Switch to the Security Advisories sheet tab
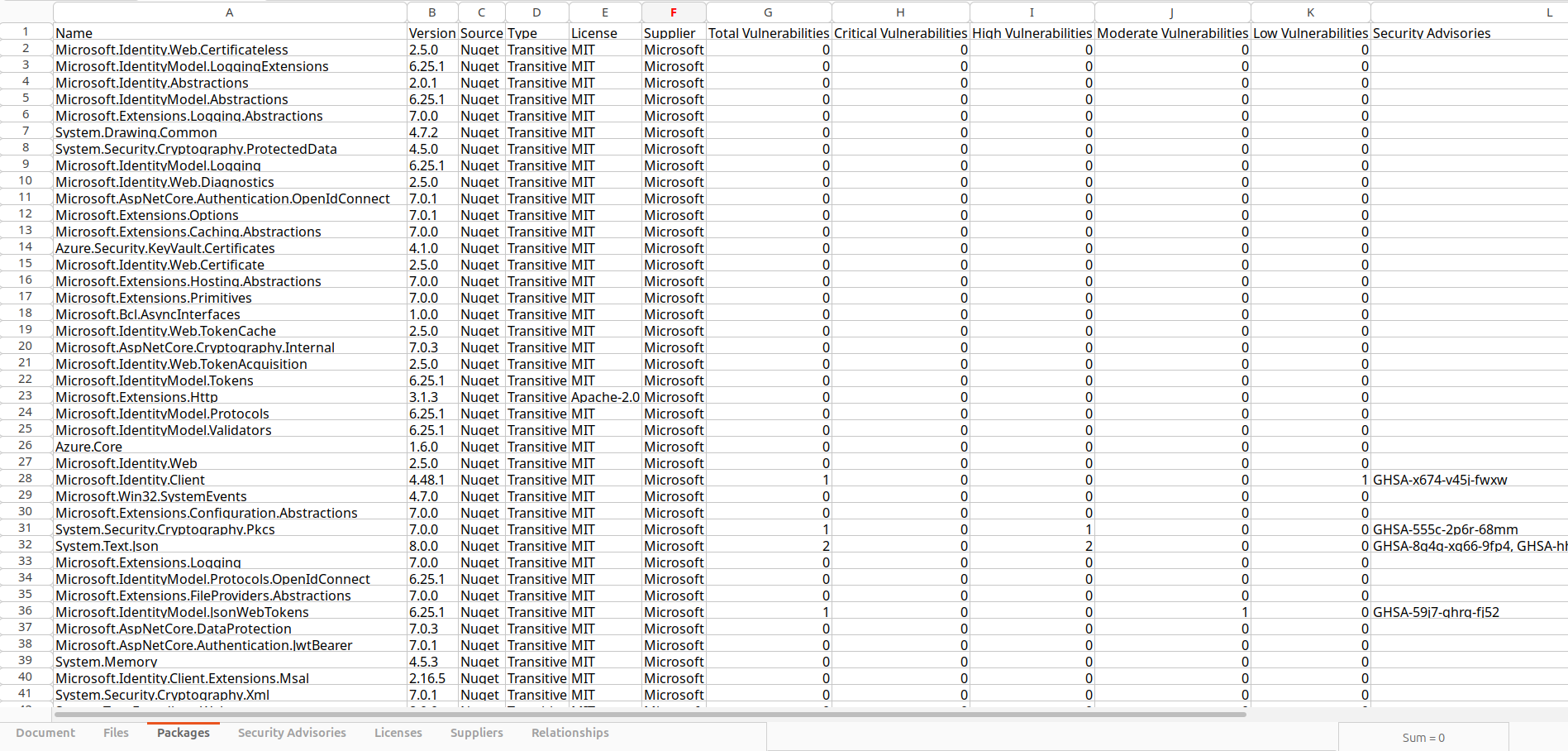The height and width of the screenshot is (751, 1568). click(x=291, y=733)
